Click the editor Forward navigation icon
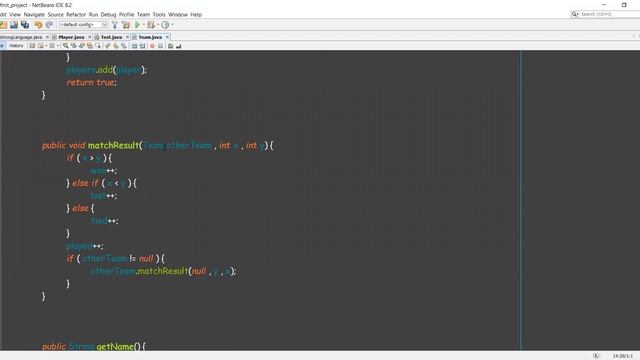This screenshot has width=640, height=360. pyautogui.click(x=52, y=46)
